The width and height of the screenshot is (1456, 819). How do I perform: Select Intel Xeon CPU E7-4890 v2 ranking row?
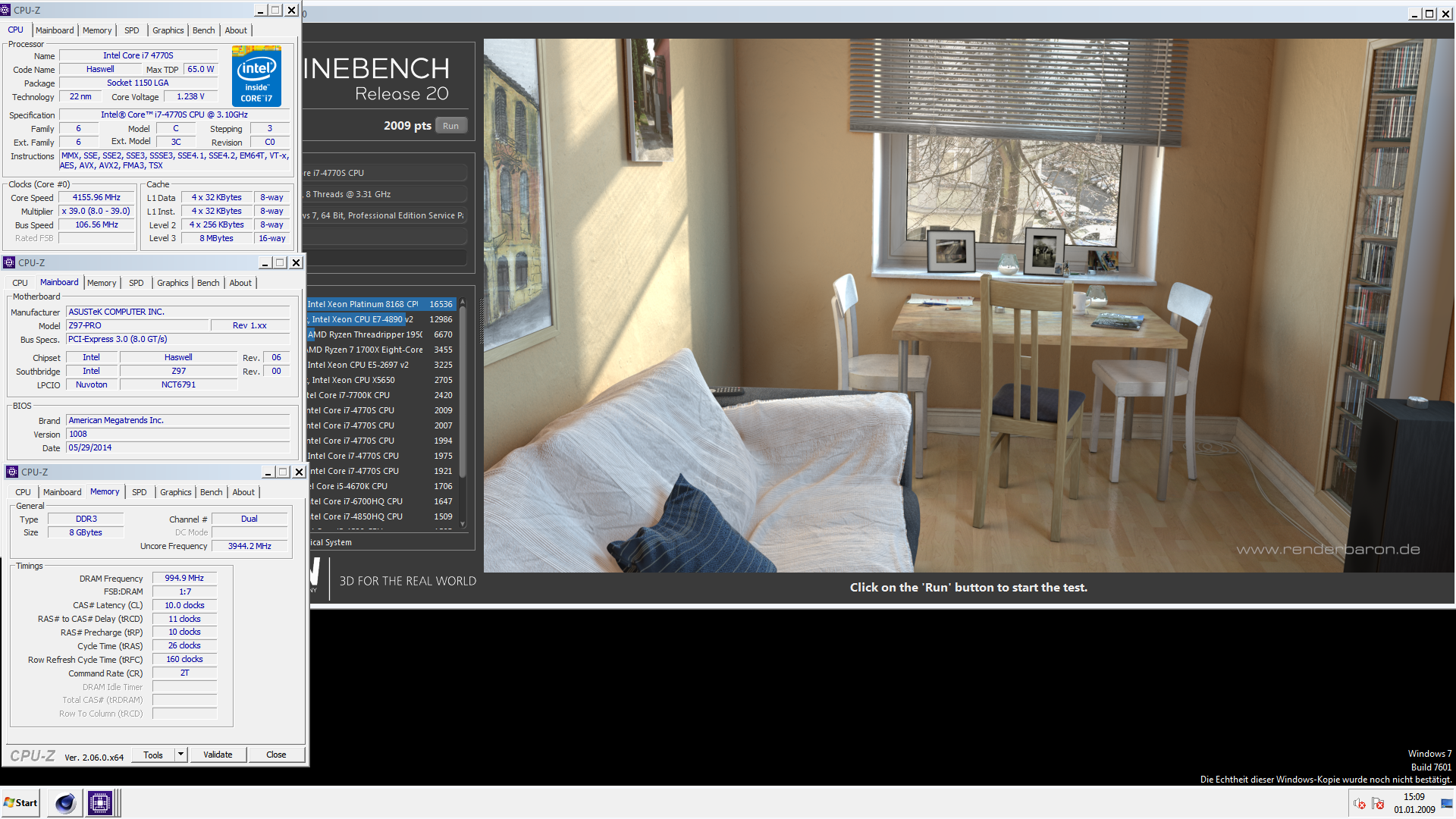tap(381, 319)
